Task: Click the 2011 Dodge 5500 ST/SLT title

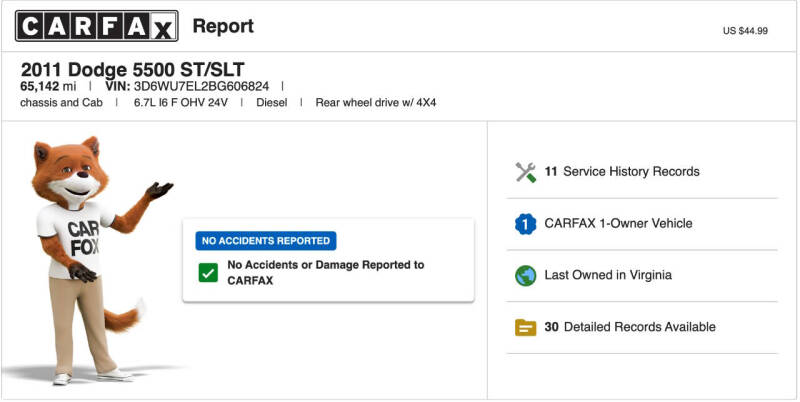Action: click(x=133, y=69)
